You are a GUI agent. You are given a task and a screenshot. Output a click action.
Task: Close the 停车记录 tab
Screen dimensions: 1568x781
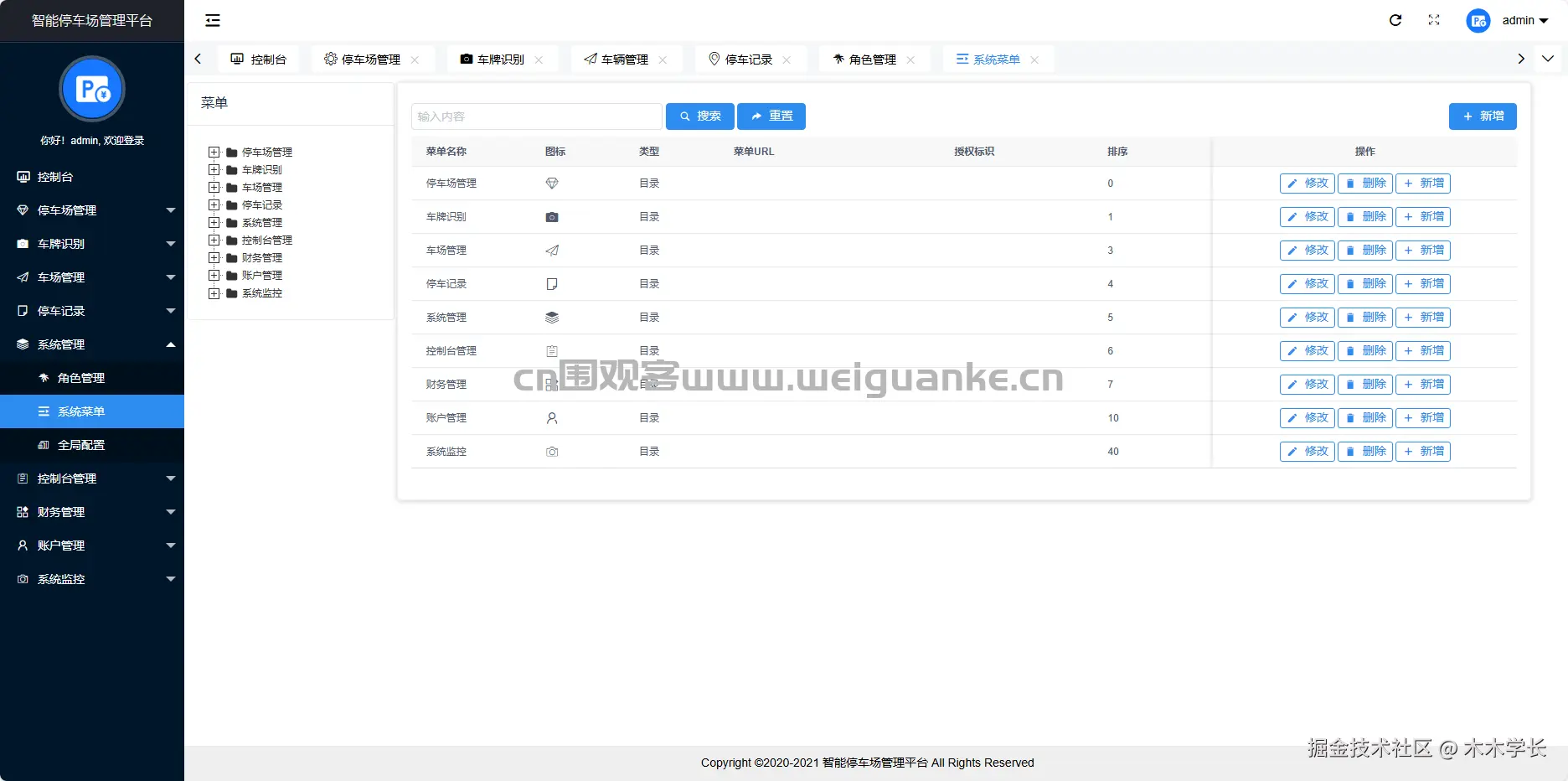coord(787,59)
